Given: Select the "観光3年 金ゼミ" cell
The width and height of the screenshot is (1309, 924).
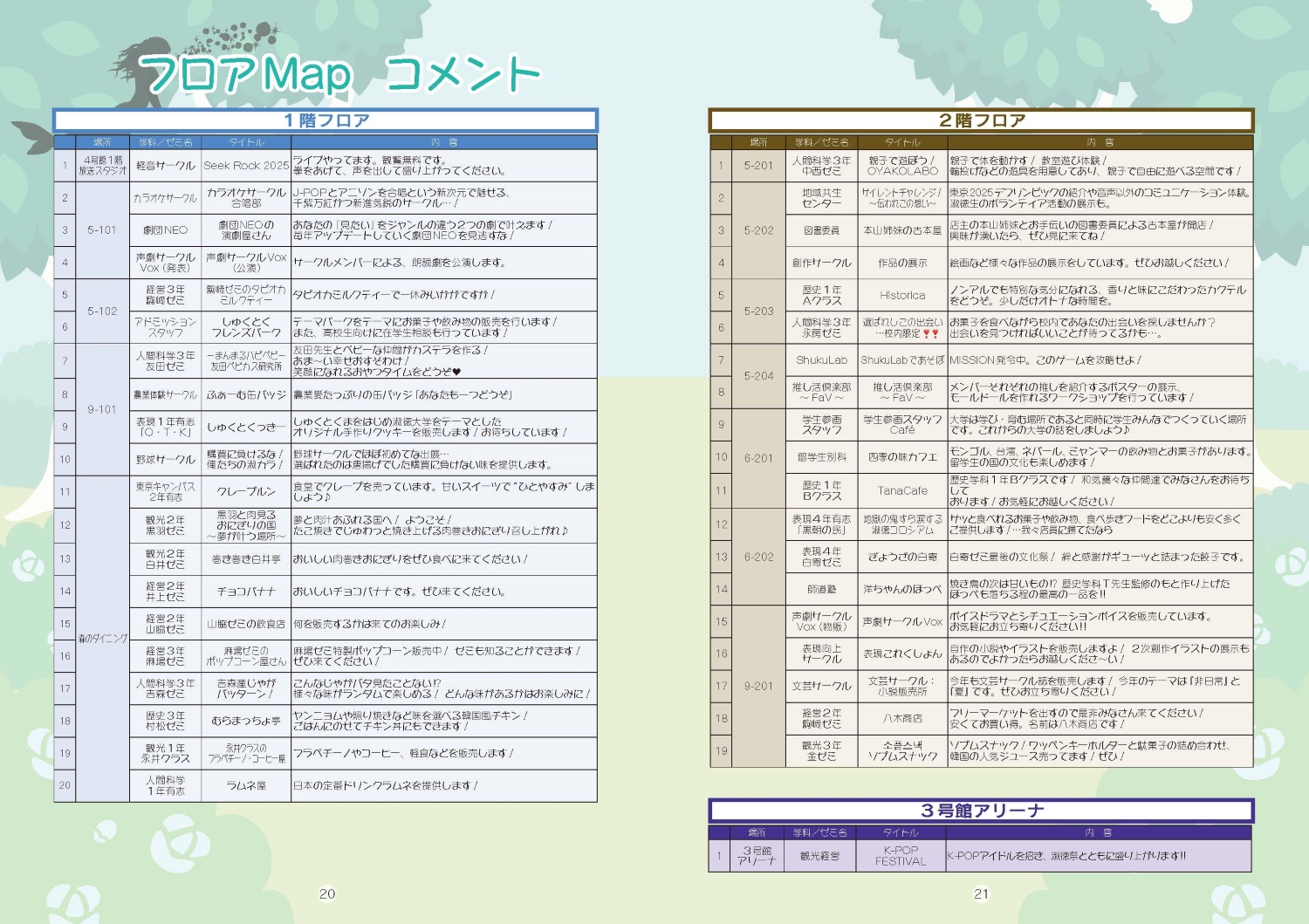Looking at the screenshot, I should pyautogui.click(x=821, y=750).
